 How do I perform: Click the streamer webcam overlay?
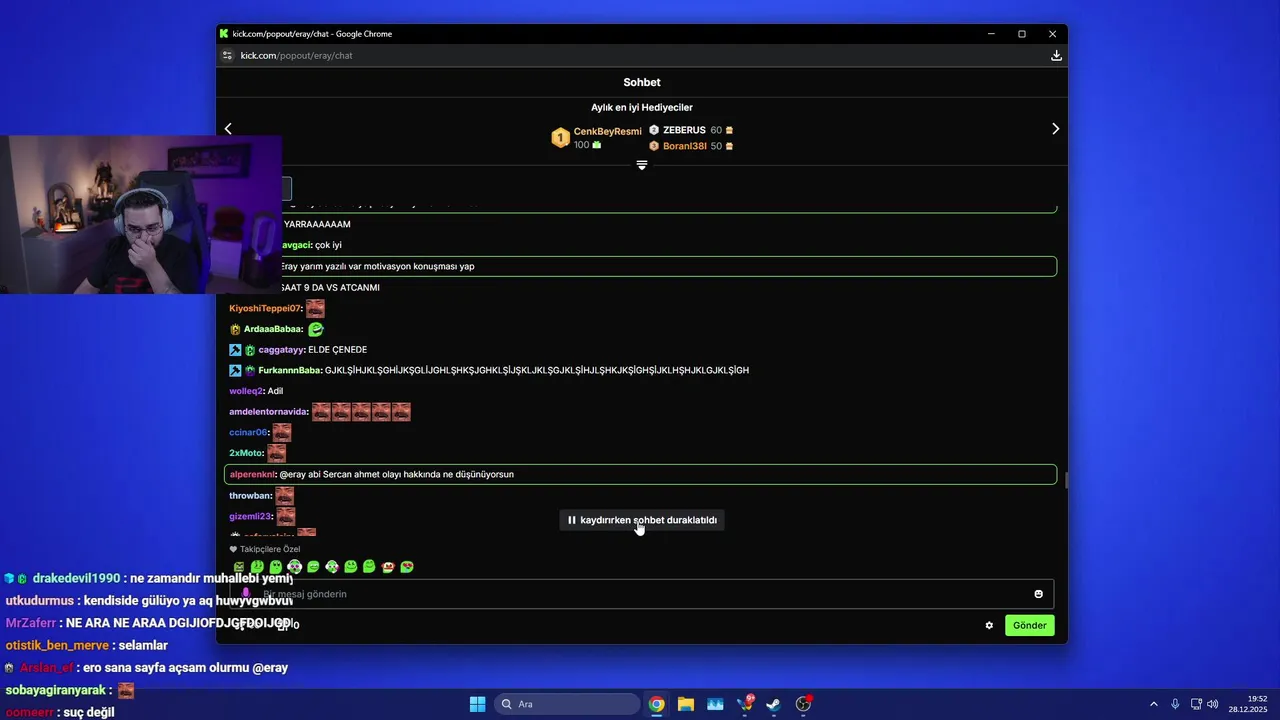click(141, 214)
